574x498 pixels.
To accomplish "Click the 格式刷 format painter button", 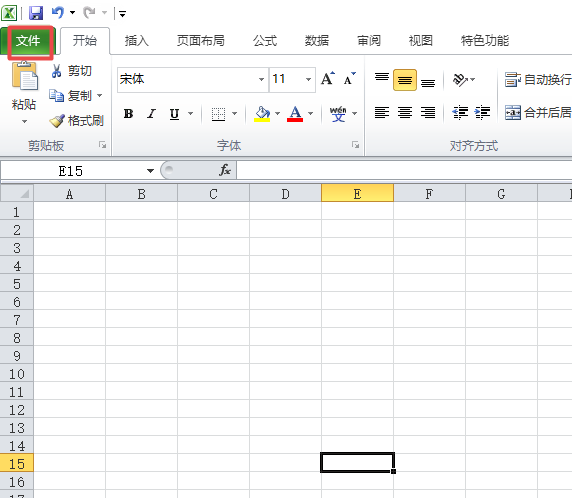I will [x=77, y=120].
